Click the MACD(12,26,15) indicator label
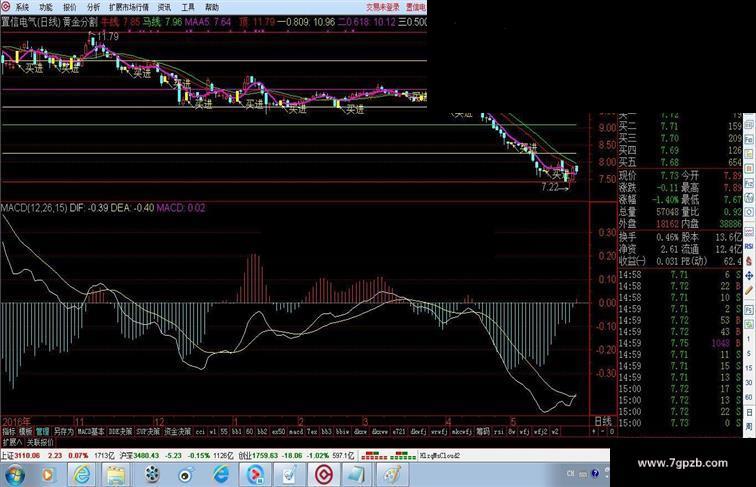 34,208
